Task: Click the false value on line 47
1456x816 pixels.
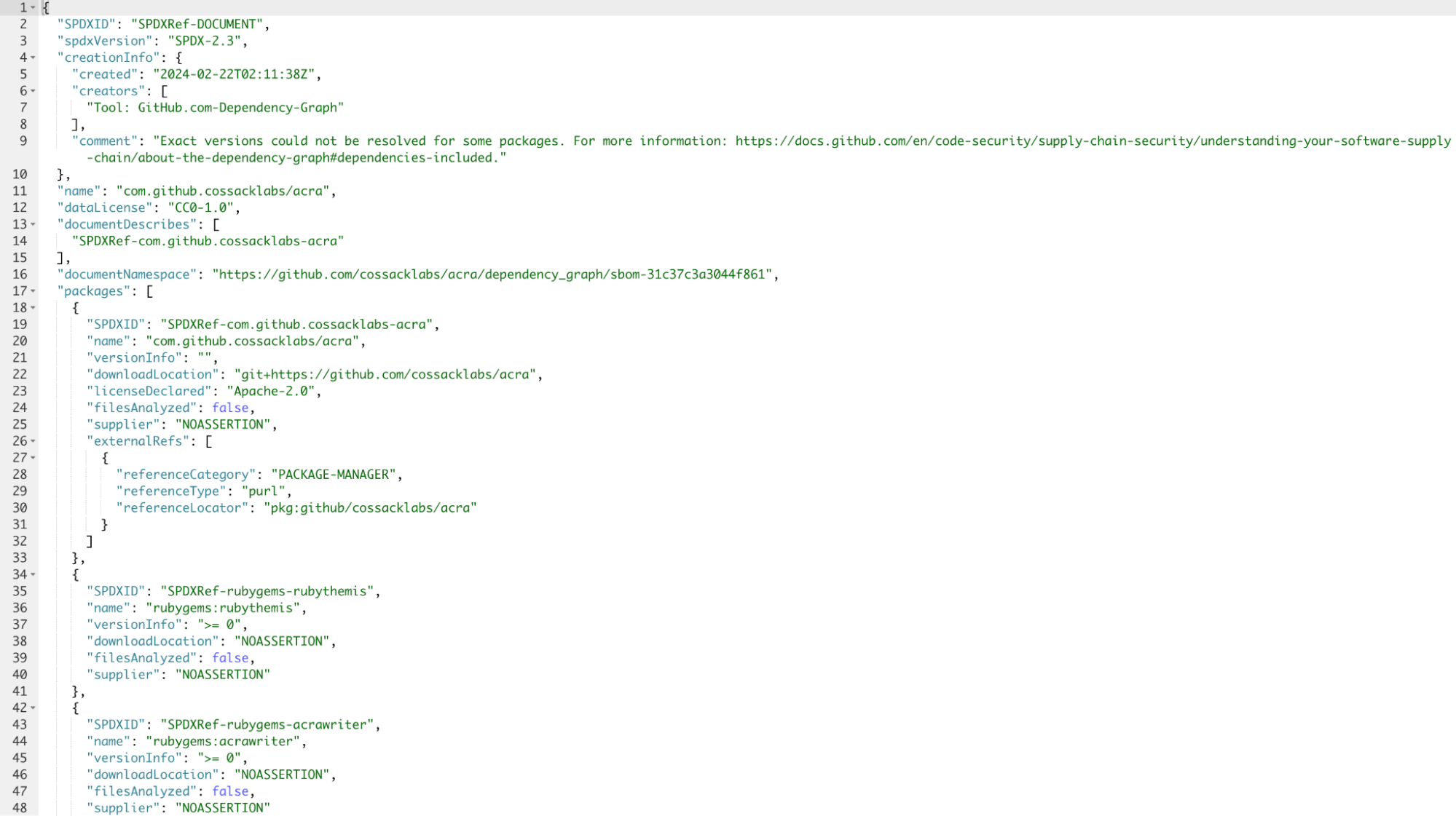Action: pyautogui.click(x=230, y=791)
